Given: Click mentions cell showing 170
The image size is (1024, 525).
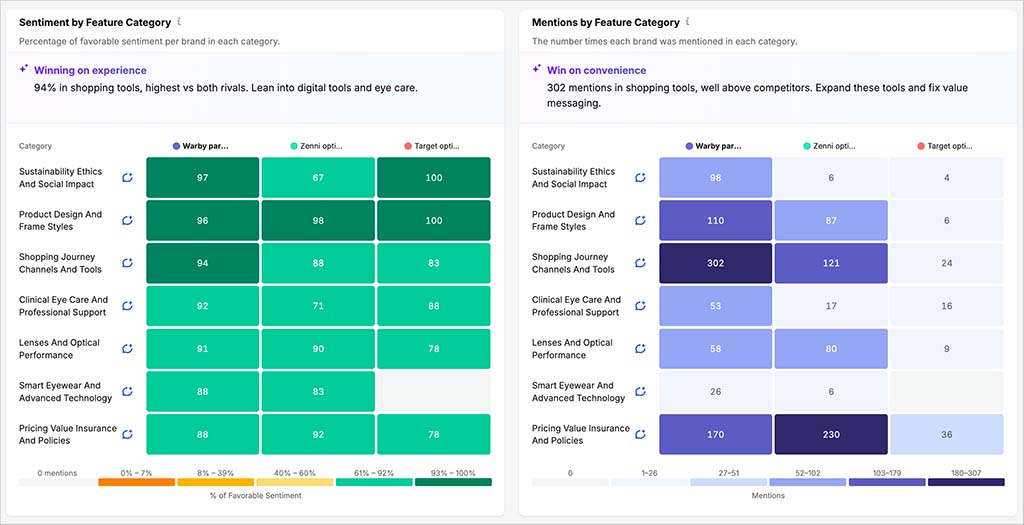Looking at the screenshot, I should [716, 434].
